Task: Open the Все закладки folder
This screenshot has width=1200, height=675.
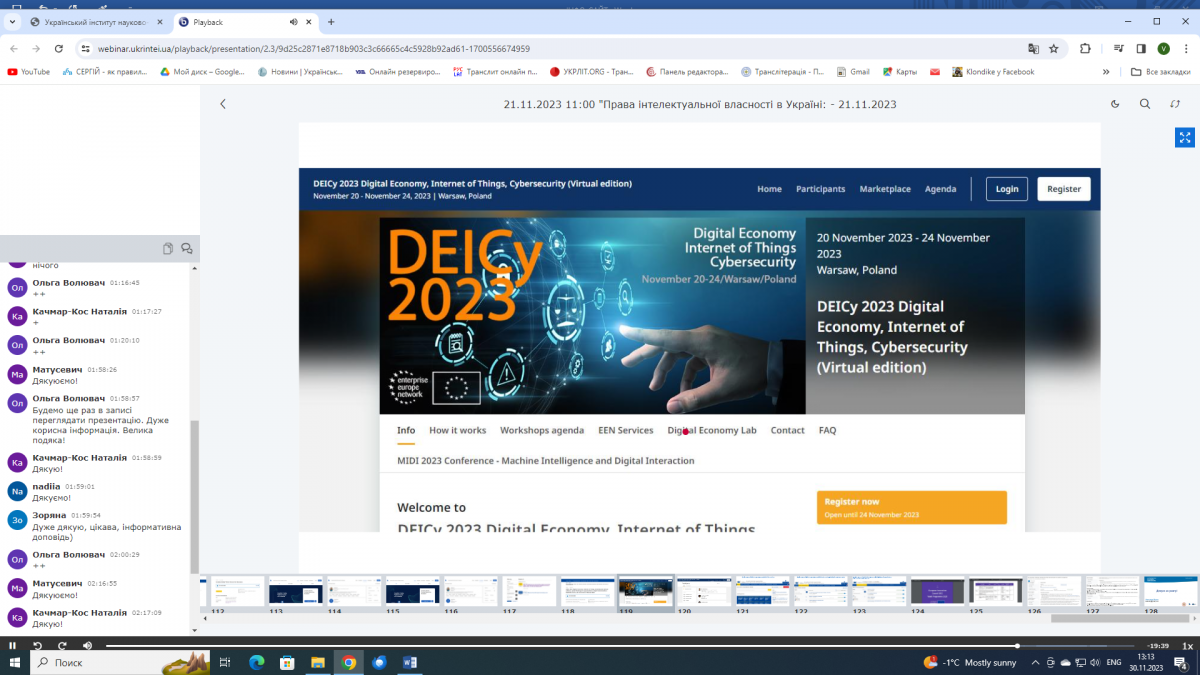Action: click(x=1161, y=72)
